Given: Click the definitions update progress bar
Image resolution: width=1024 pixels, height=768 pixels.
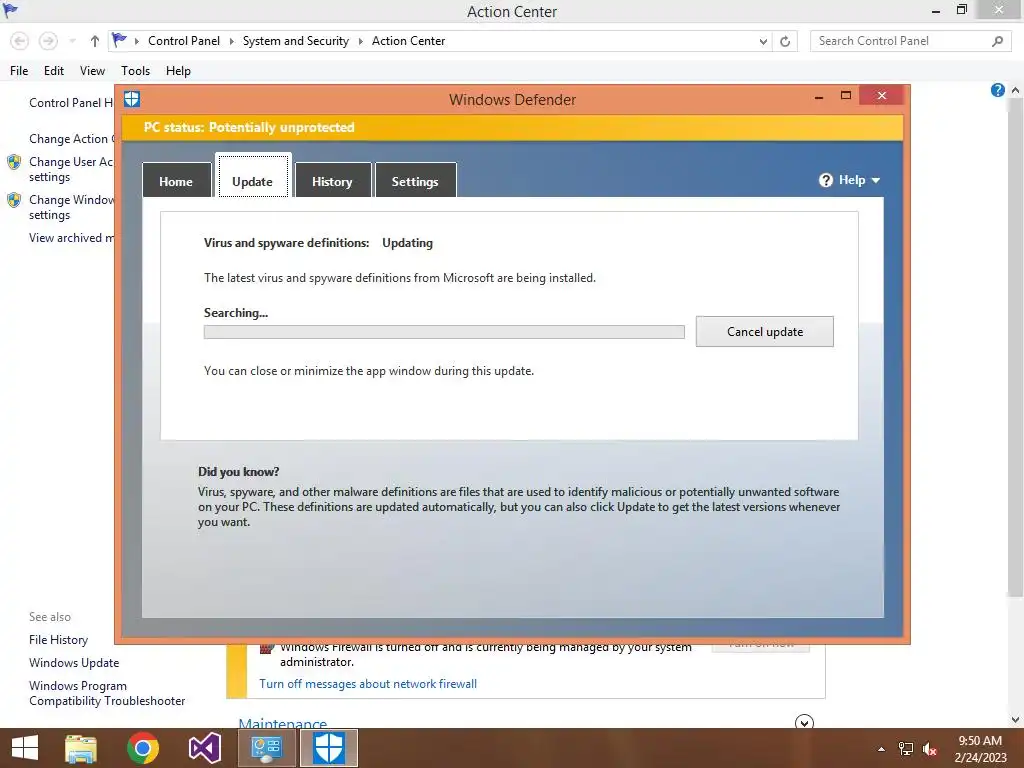Looking at the screenshot, I should 444,332.
